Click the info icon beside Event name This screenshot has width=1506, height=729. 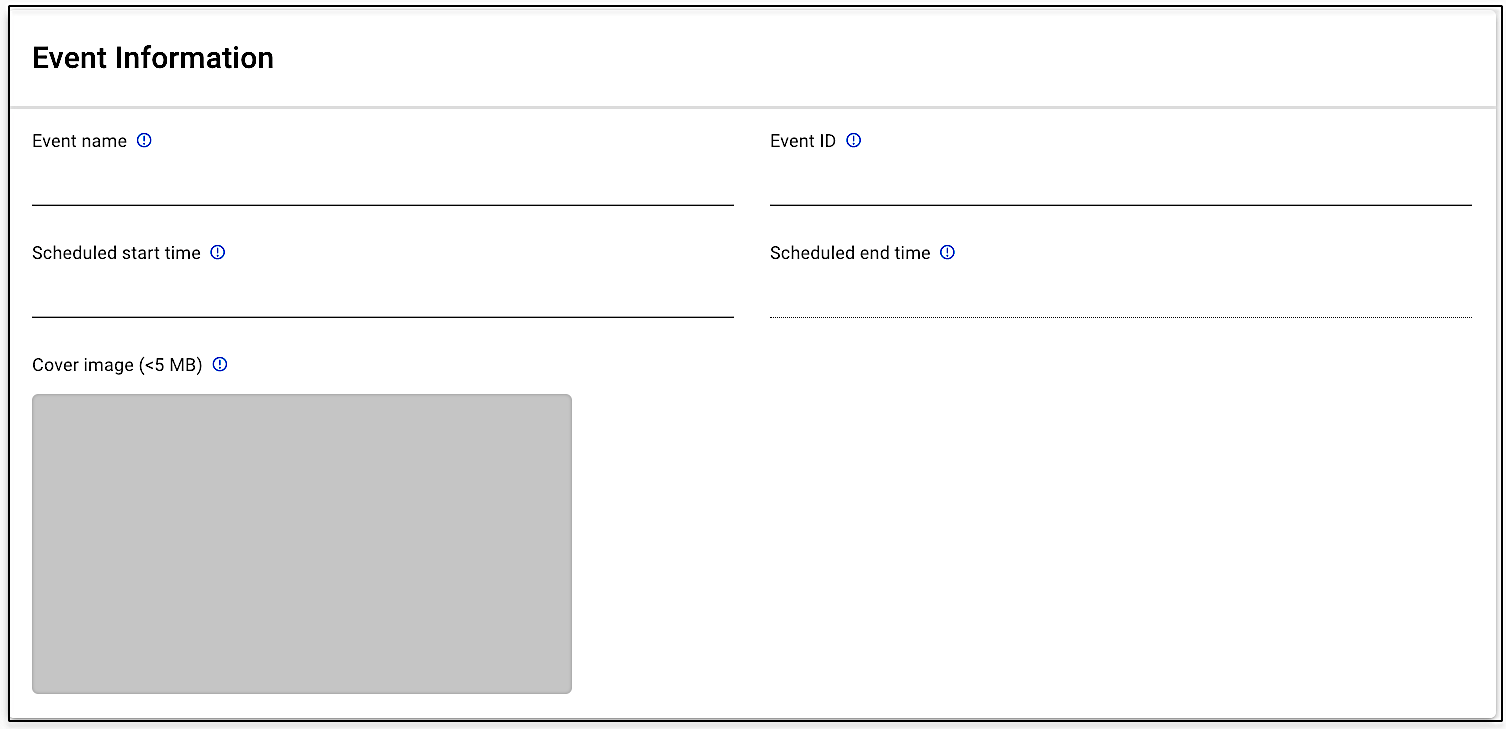coord(144,141)
